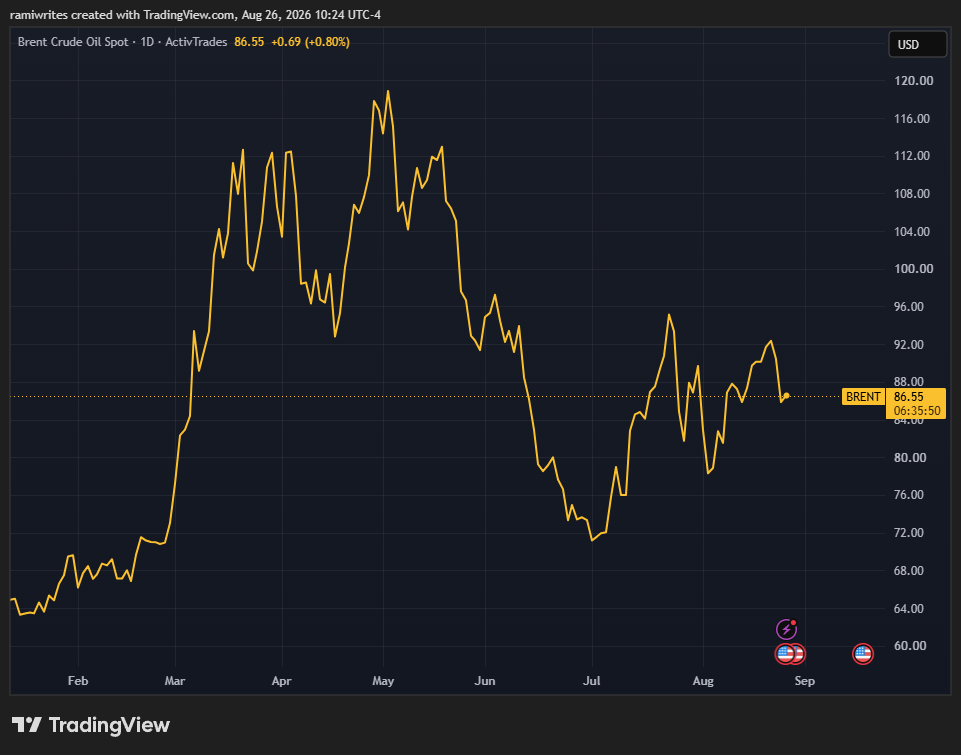Click the yellow BRENT symbol label

tap(863, 396)
